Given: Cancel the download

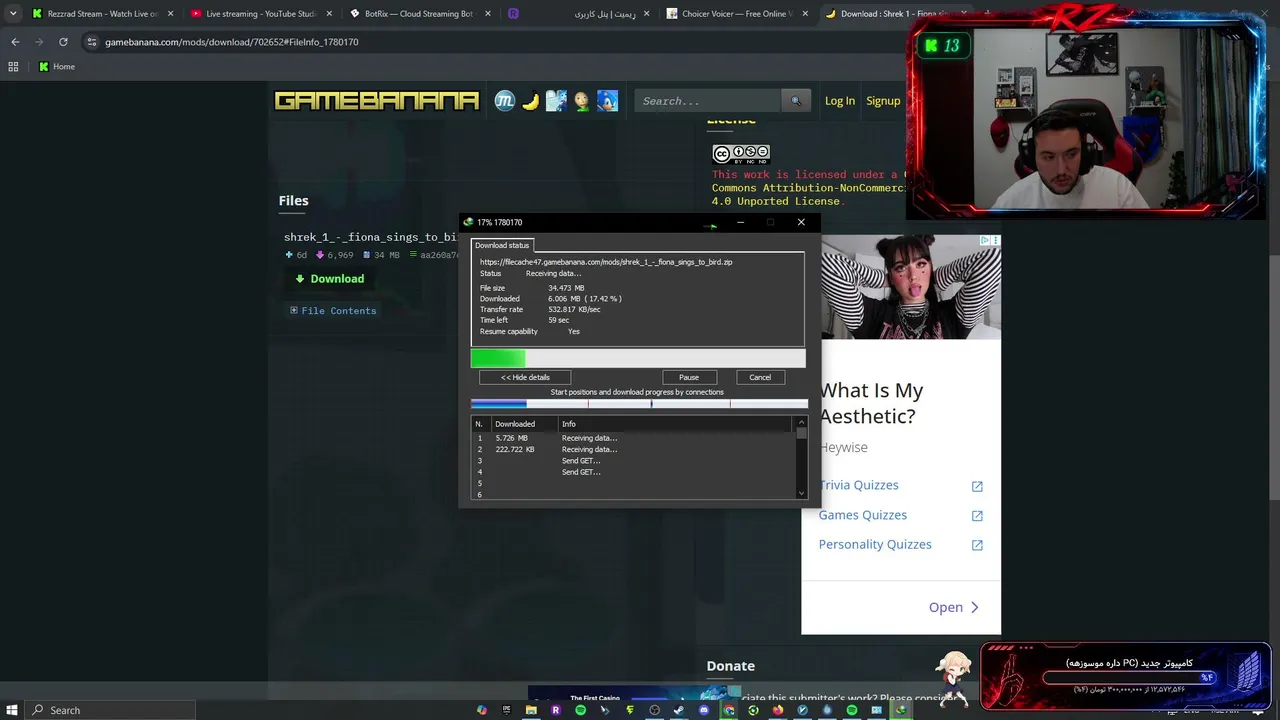Looking at the screenshot, I should pos(760,377).
